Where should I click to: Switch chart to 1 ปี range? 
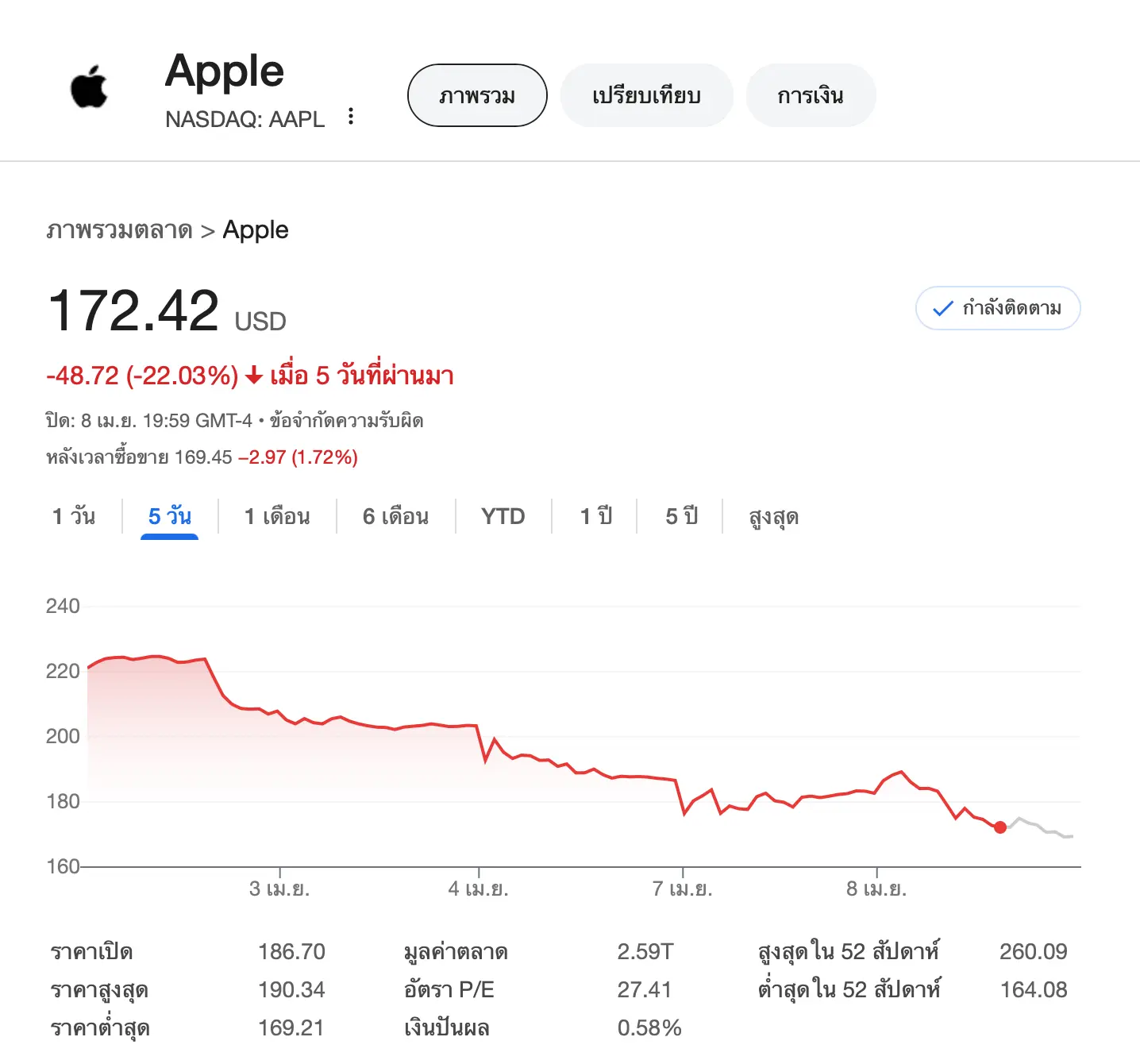coord(595,517)
